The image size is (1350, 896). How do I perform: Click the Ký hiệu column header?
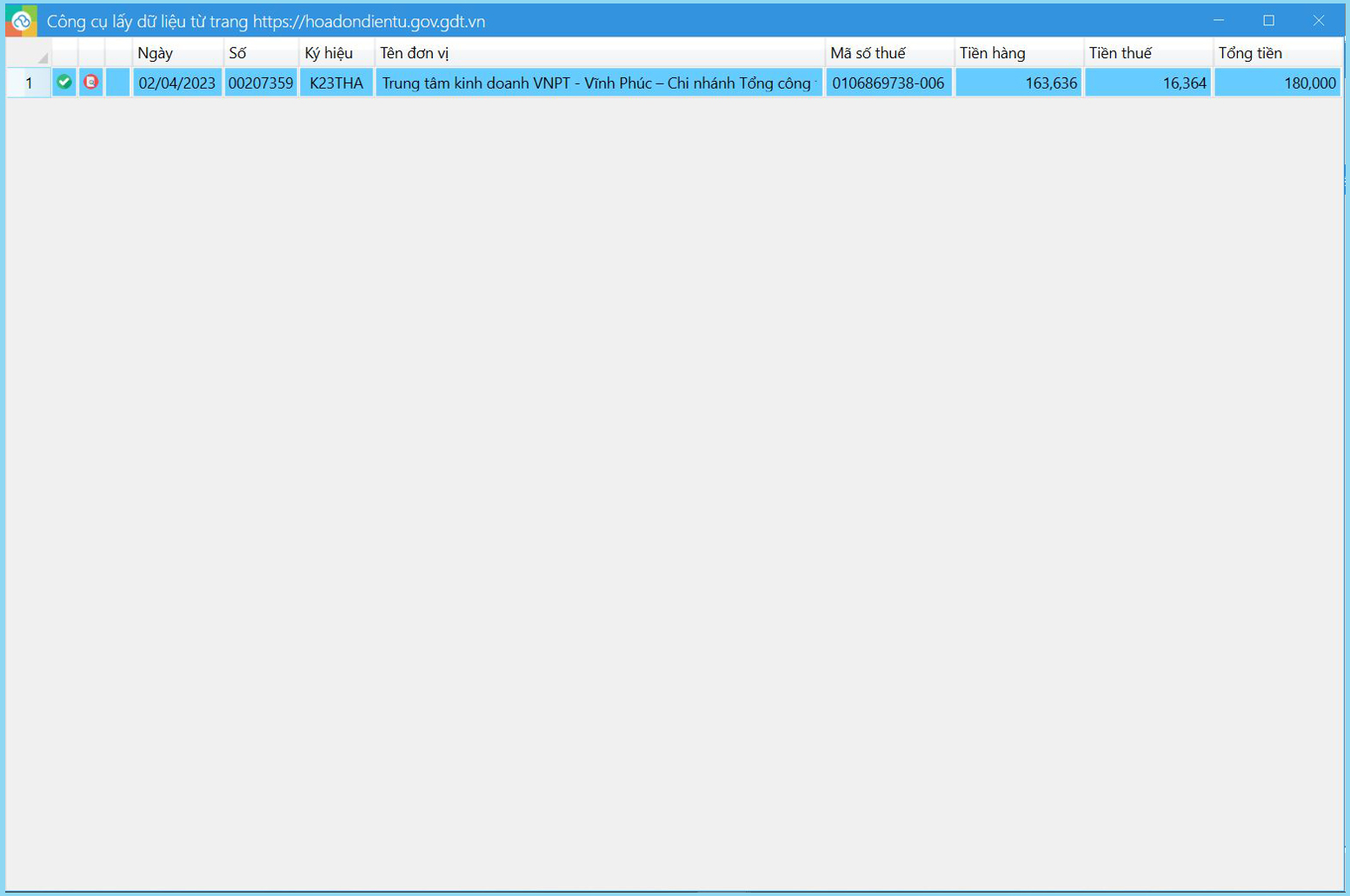336,53
